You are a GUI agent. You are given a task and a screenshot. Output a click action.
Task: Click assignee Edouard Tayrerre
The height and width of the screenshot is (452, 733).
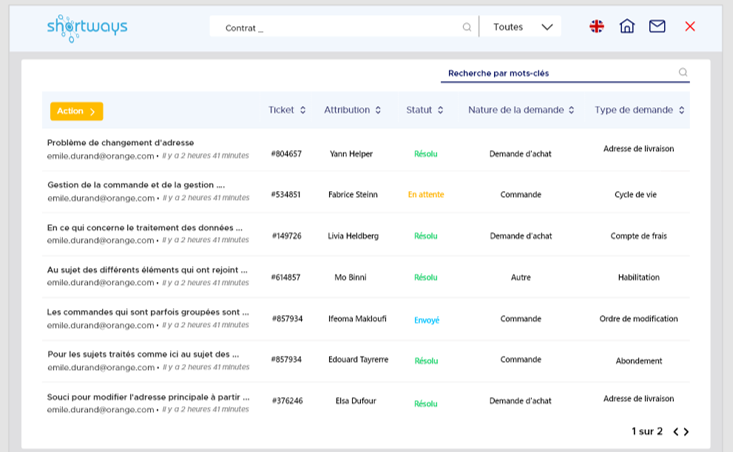click(358, 359)
